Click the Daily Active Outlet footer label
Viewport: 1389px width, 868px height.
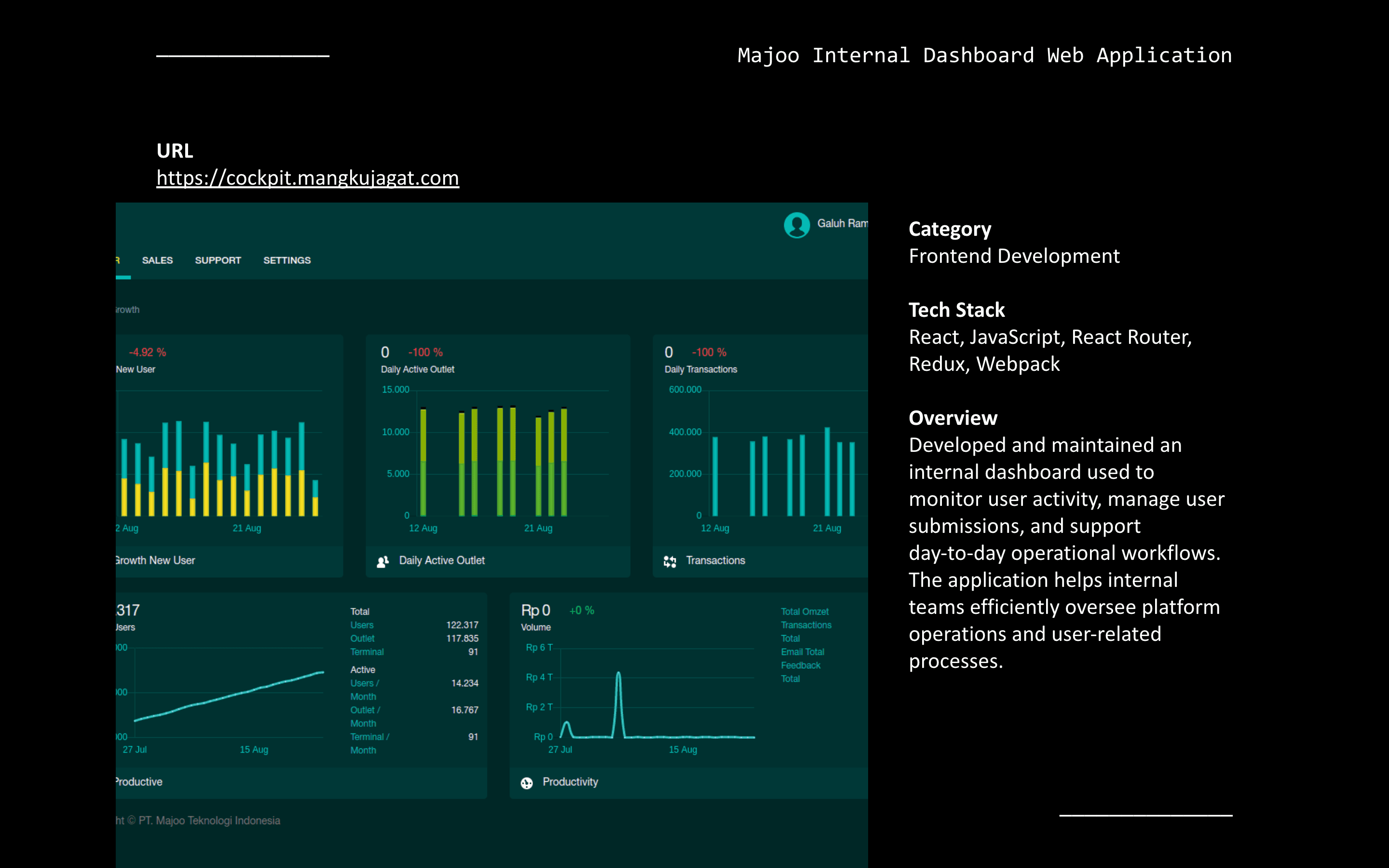click(442, 560)
